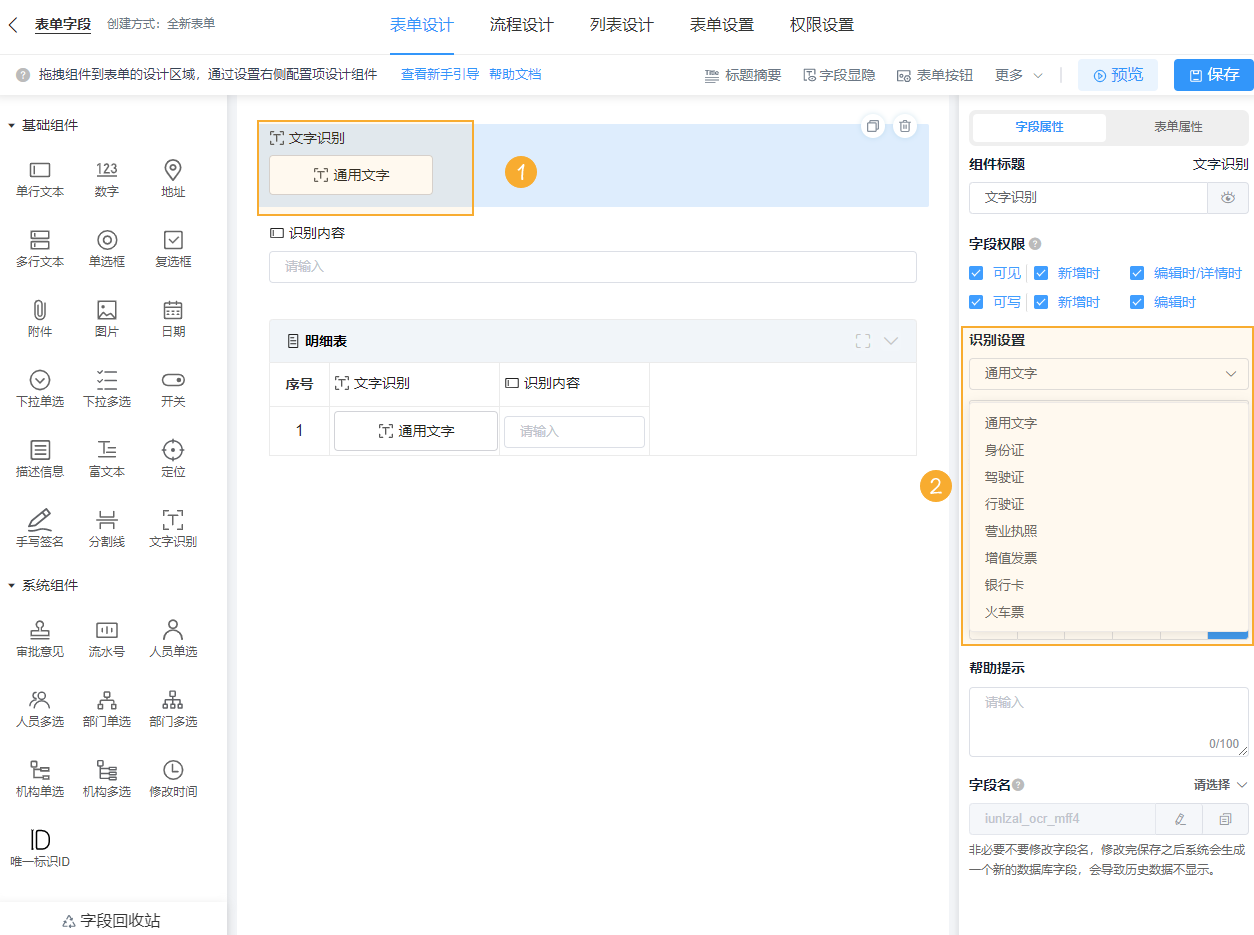Uncheck the 可见 field permission checkbox

976,272
